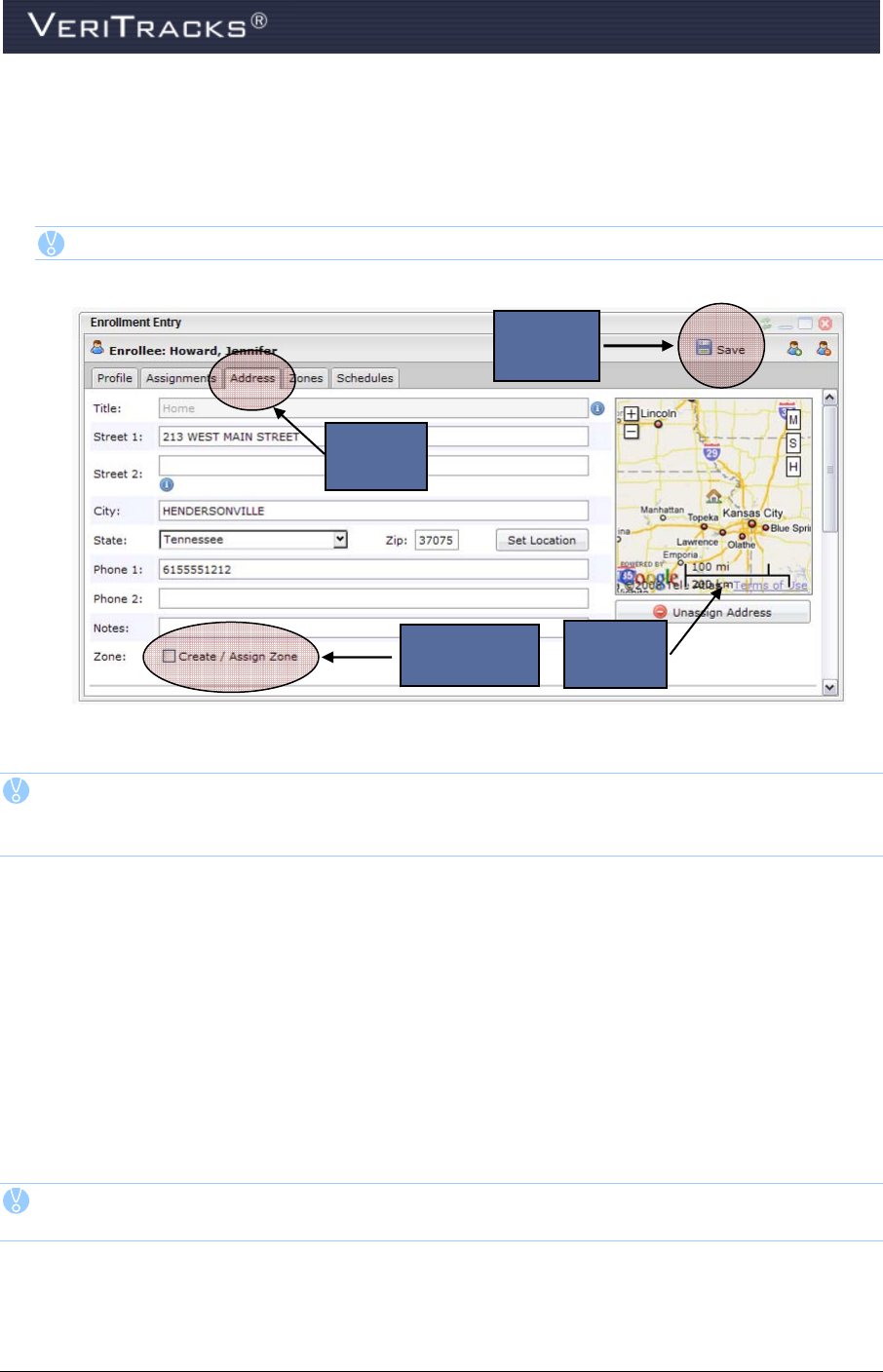Click the Lincoln label on the map
The width and height of the screenshot is (883, 1372).
coord(659,413)
